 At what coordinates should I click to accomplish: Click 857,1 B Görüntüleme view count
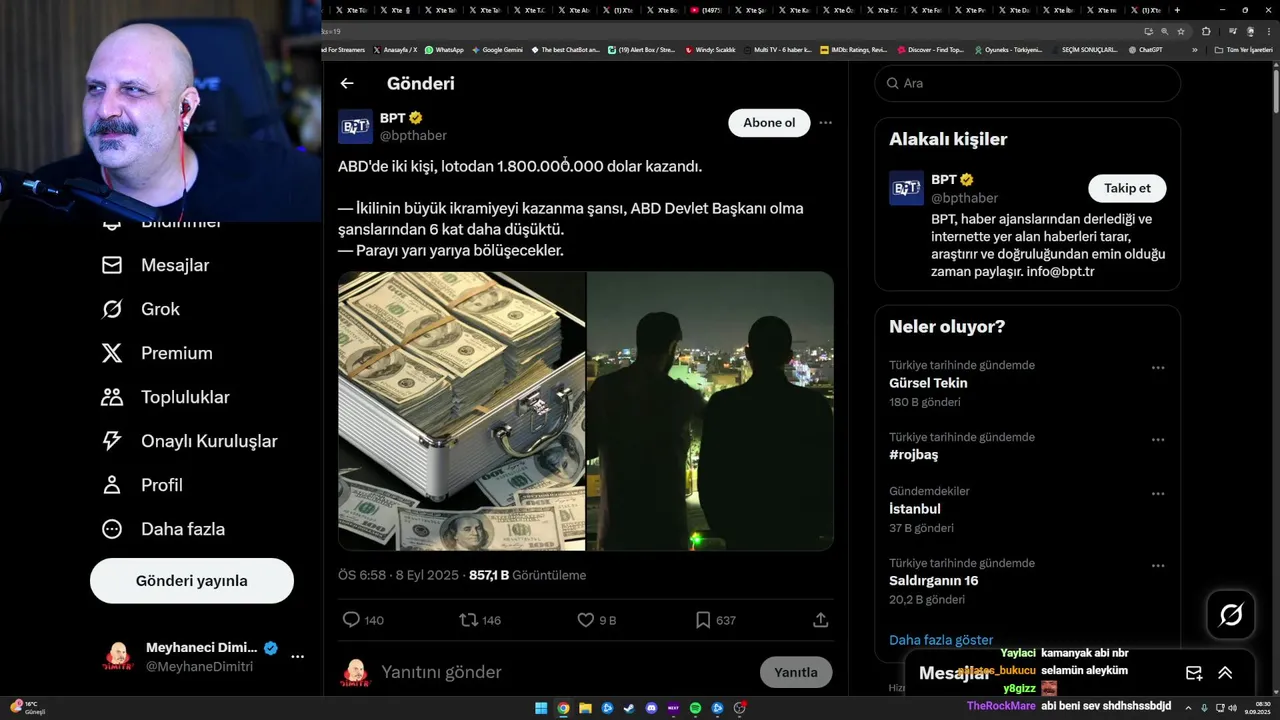pyautogui.click(x=527, y=575)
